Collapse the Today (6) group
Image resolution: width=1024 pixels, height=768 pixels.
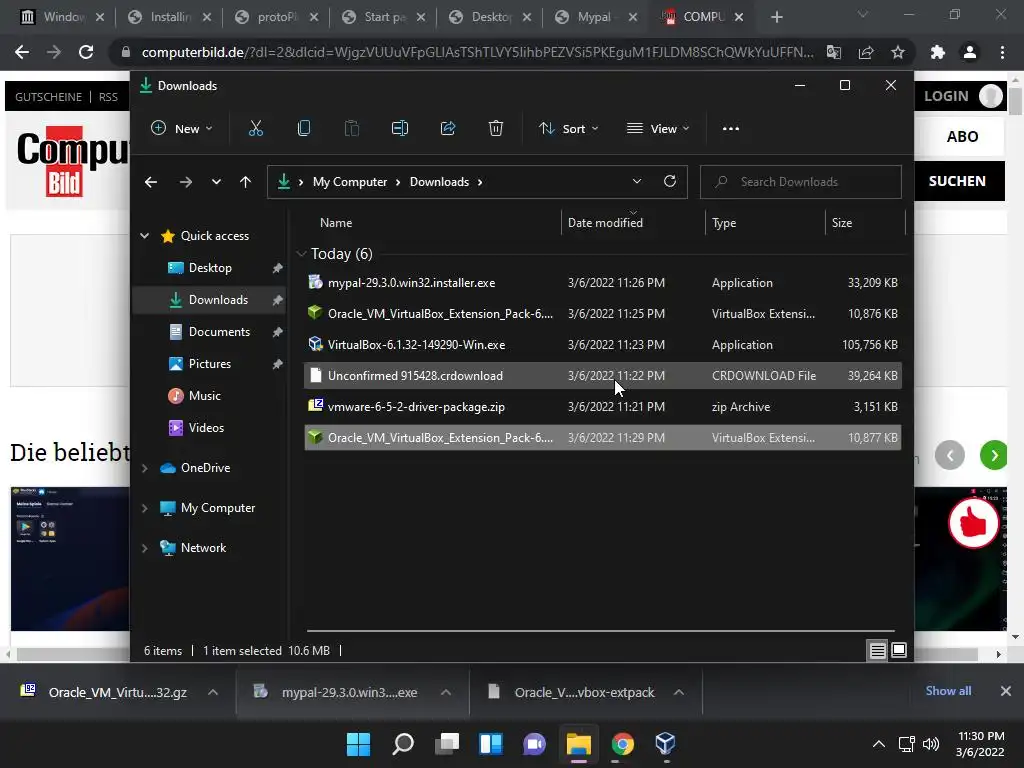pyautogui.click(x=301, y=253)
